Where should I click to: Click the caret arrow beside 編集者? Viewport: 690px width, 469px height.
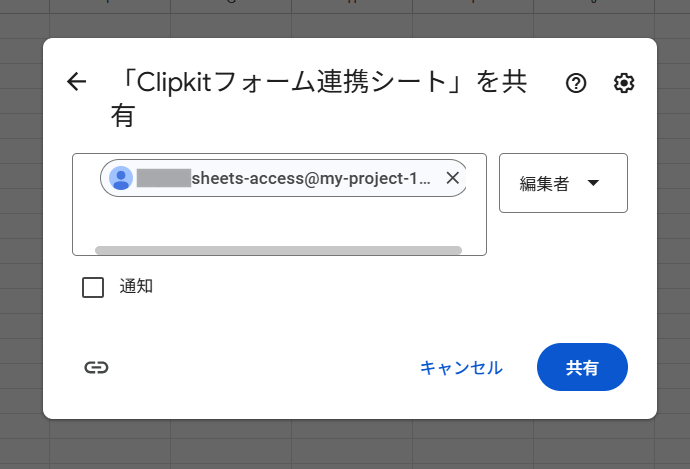pos(593,184)
